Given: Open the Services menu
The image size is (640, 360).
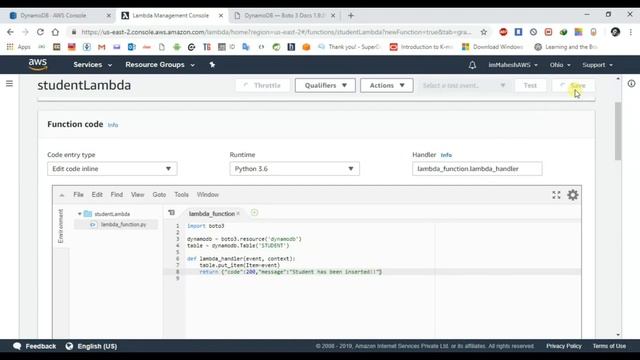Looking at the screenshot, I should (92, 64).
